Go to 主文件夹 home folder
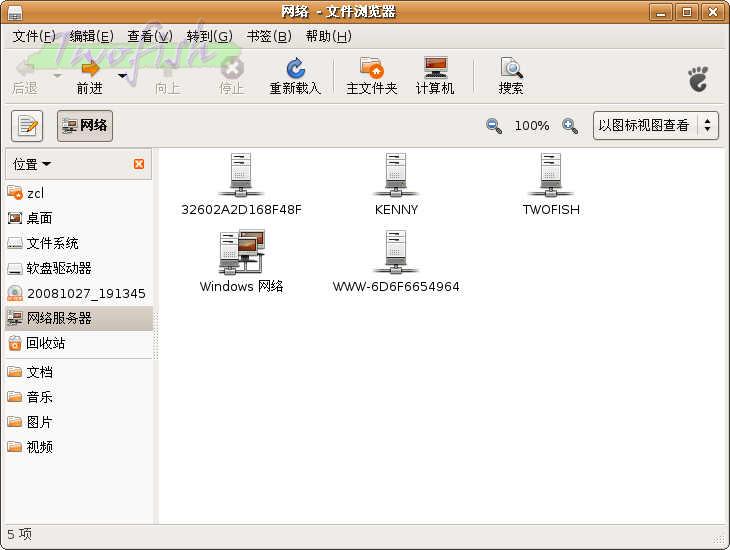The width and height of the screenshot is (730, 550). pos(372,77)
